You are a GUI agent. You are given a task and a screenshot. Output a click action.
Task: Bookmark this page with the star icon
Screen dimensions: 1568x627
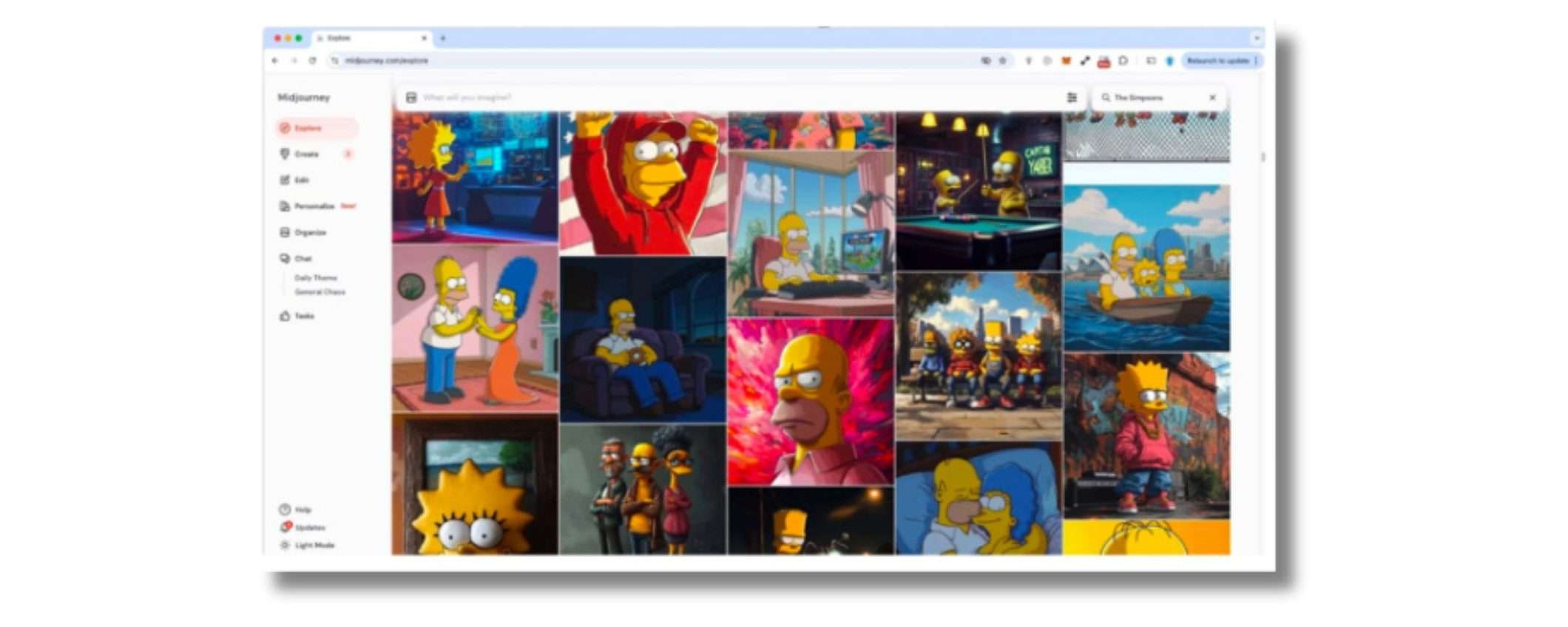(x=1003, y=61)
